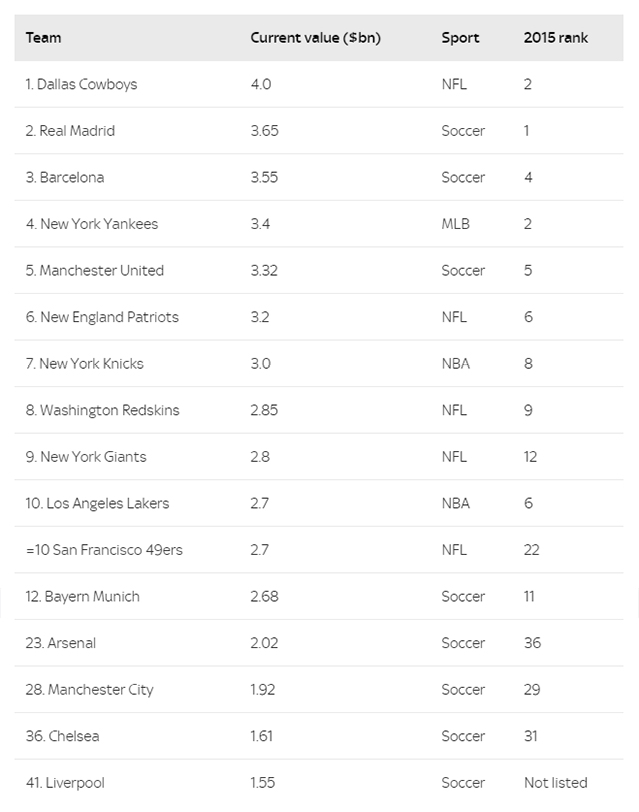The width and height of the screenshot is (639, 812).
Task: Select the Chelsea value 1.61 cell
Action: (x=262, y=736)
